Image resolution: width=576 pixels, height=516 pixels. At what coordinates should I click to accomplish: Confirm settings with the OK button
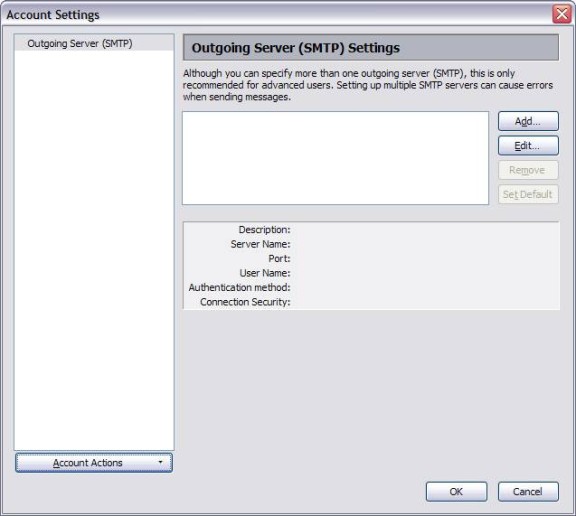[x=456, y=491]
